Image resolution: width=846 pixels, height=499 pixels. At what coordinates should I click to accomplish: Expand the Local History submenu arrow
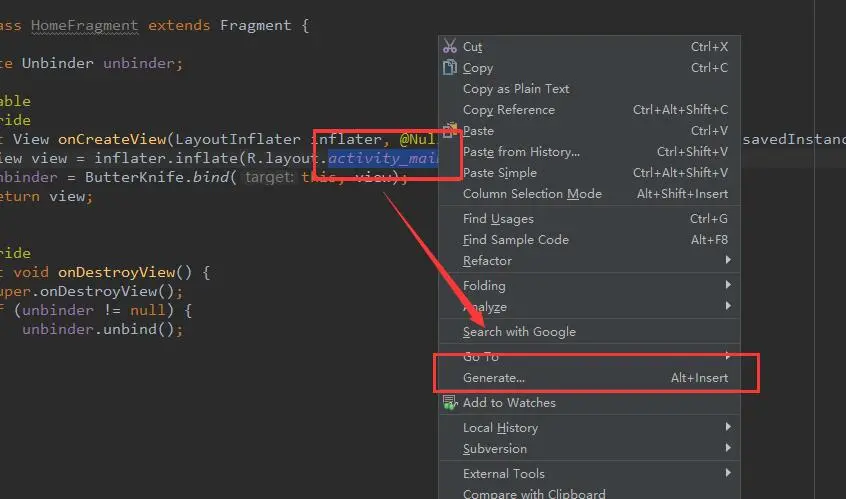[x=728, y=427]
